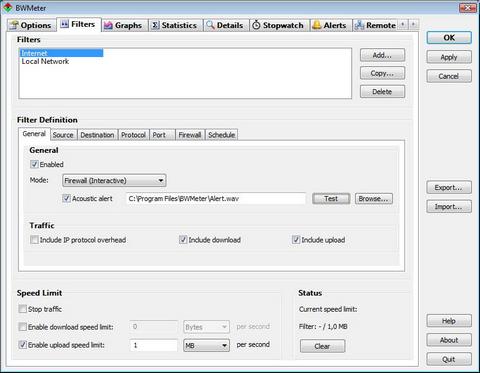Confirm with the OK button
The width and height of the screenshot is (480, 373).
(x=449, y=38)
